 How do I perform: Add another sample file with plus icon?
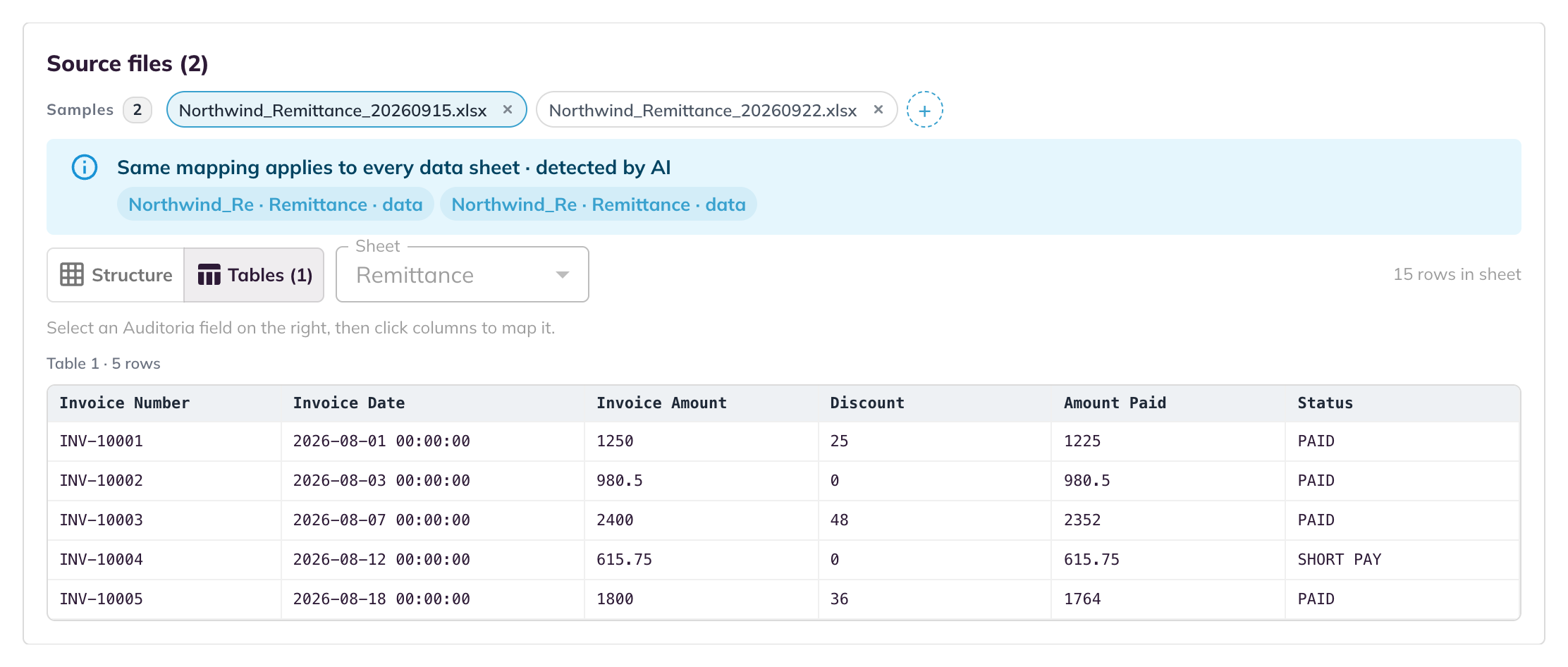pos(924,109)
